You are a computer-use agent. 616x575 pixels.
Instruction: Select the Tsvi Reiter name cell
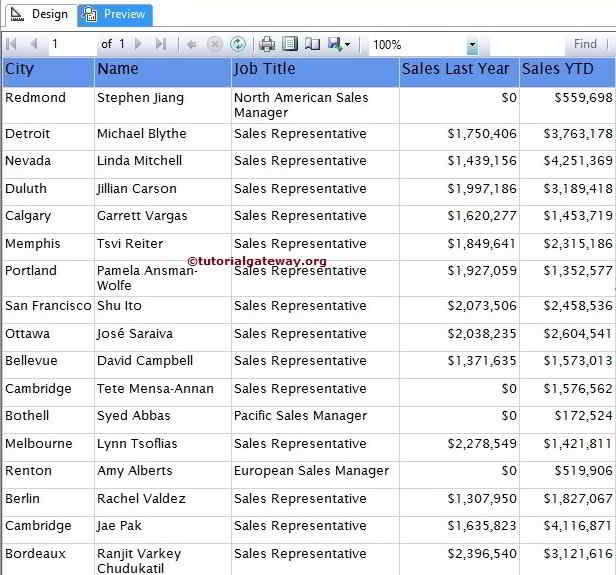point(163,247)
